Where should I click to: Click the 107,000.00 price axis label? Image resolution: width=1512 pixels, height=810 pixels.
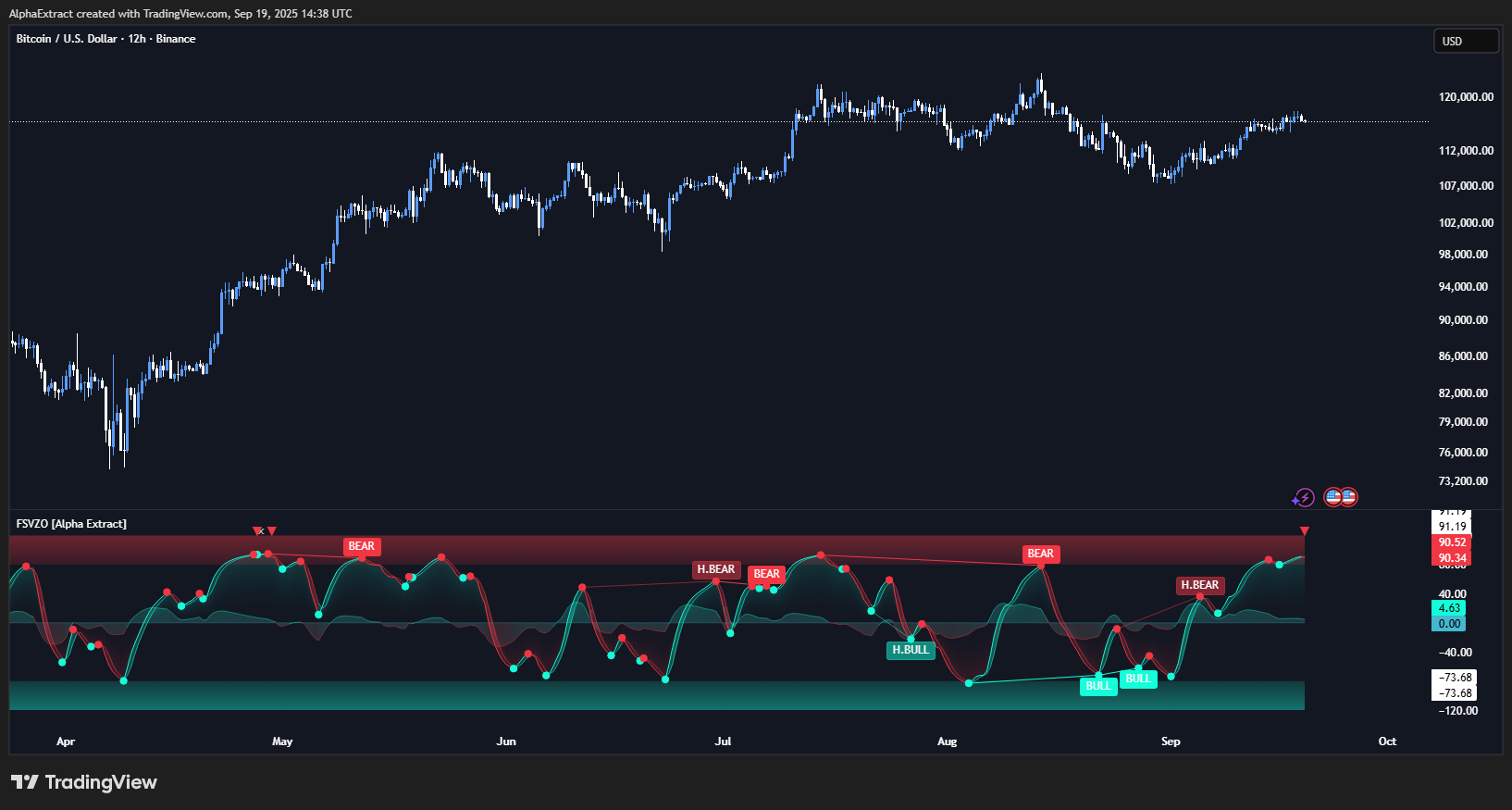(x=1466, y=186)
